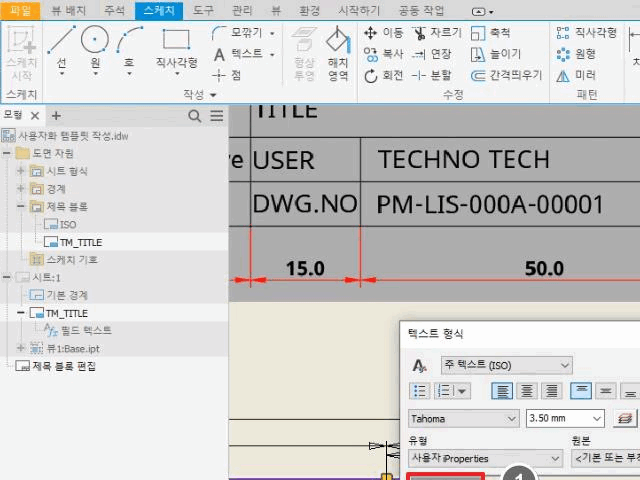Select the Scale (축척) tool
The width and height of the screenshot is (640, 480).
click(490, 33)
